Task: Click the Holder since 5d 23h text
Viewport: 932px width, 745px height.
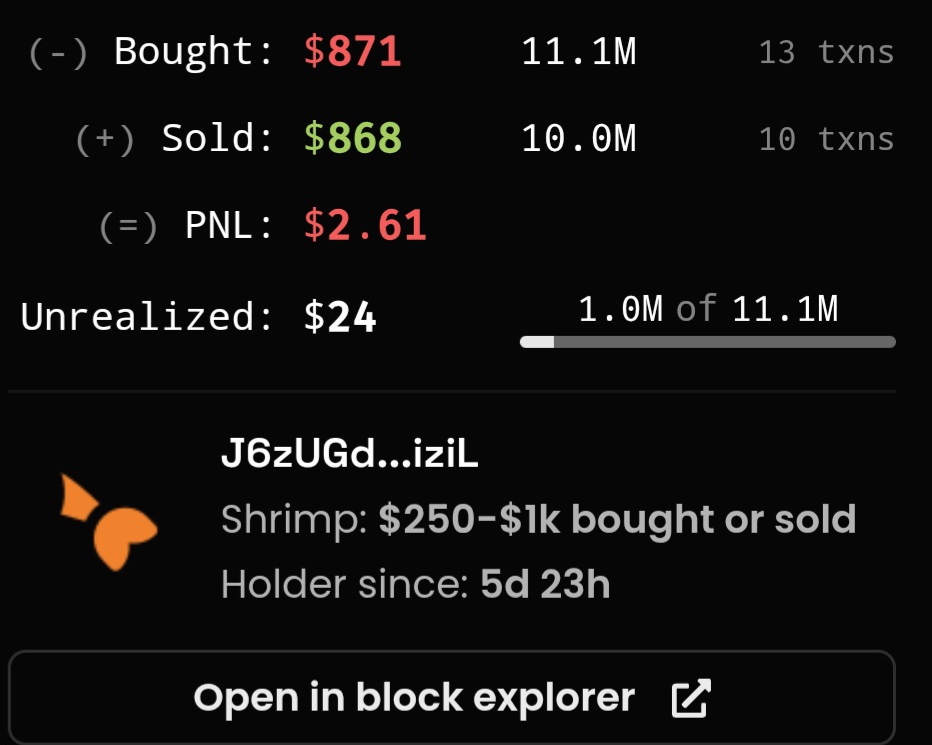Action: point(415,584)
